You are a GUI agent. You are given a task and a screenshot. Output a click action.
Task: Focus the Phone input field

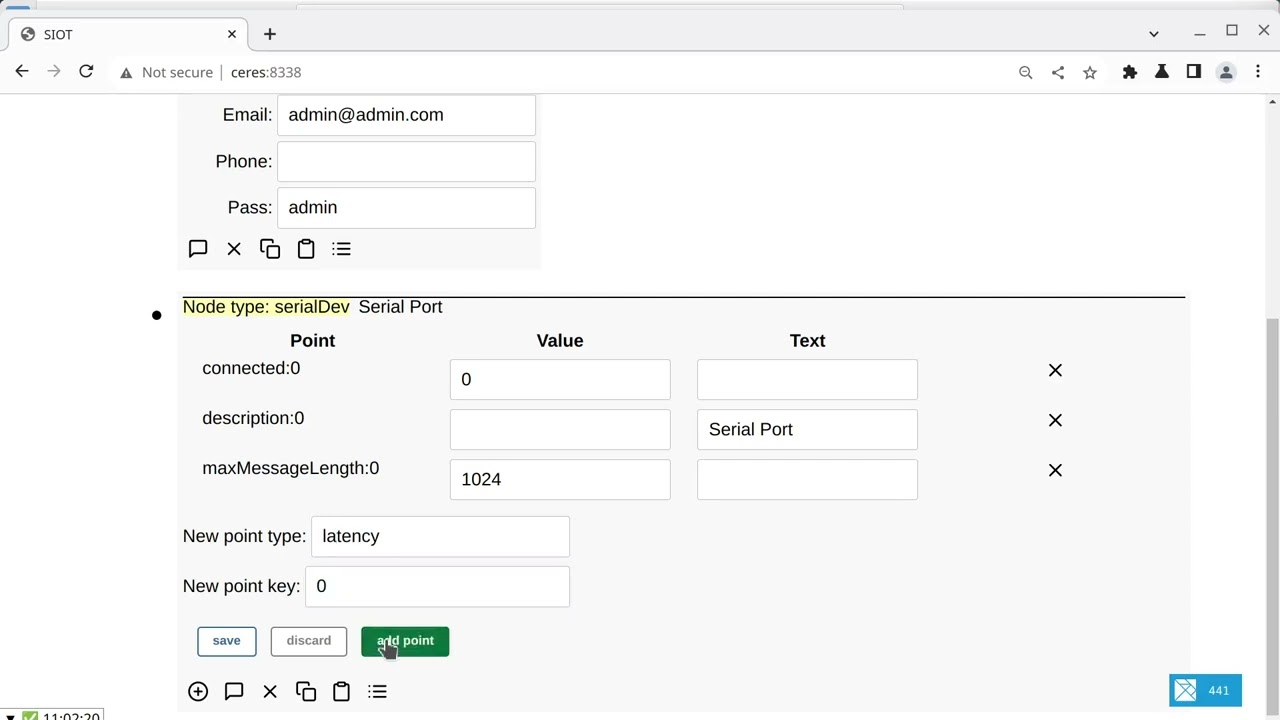pos(406,161)
